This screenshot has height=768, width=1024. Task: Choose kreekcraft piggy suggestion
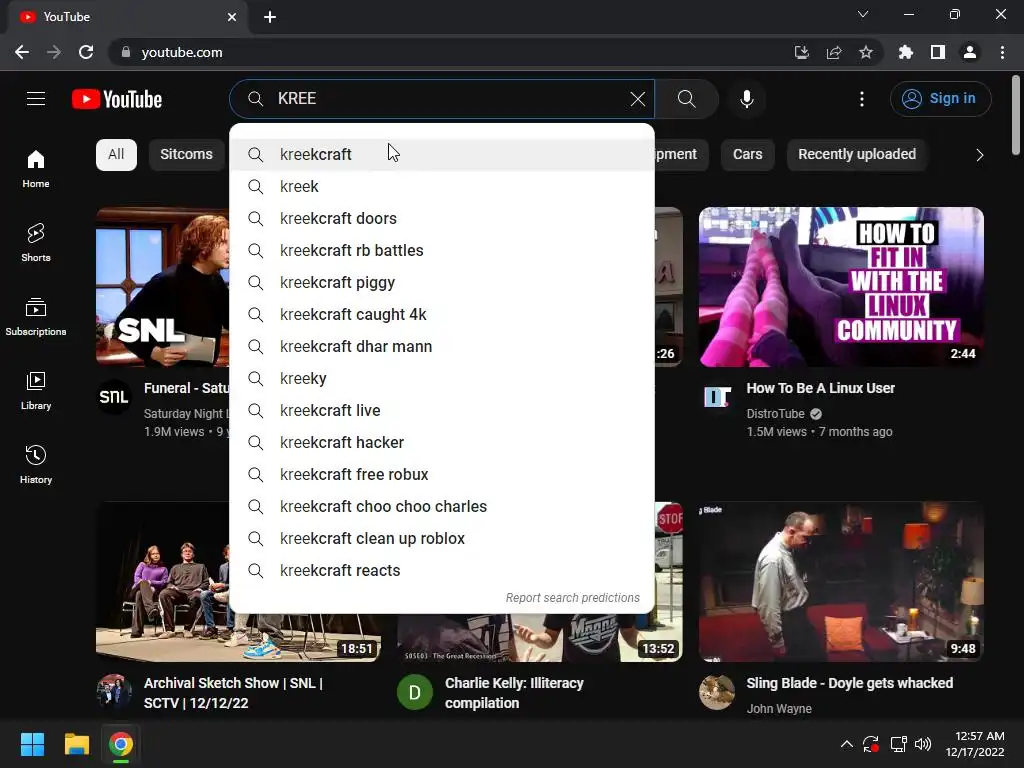(x=442, y=283)
